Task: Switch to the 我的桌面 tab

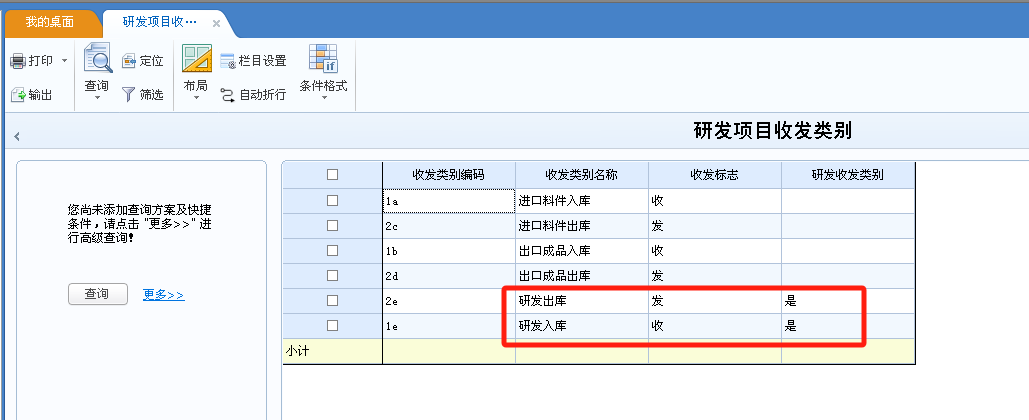Action: tap(49, 22)
